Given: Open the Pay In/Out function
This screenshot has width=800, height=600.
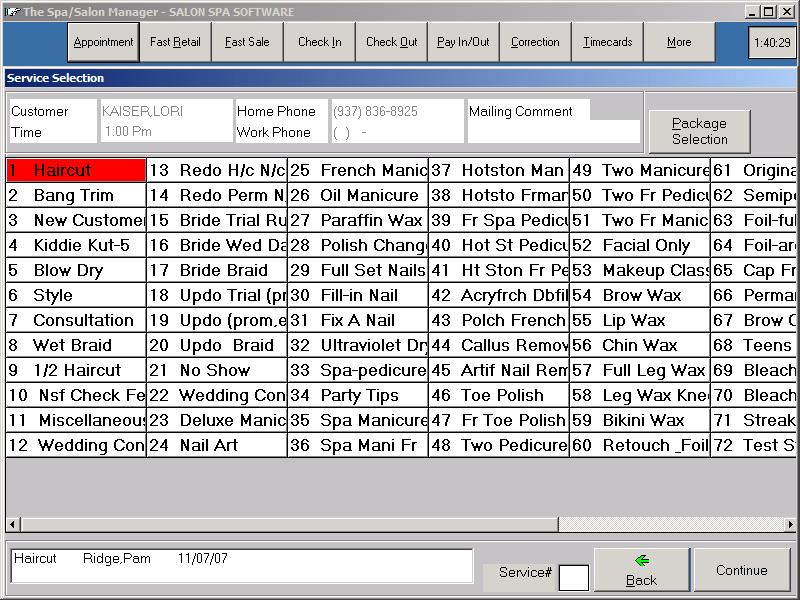Looking at the screenshot, I should [463, 43].
